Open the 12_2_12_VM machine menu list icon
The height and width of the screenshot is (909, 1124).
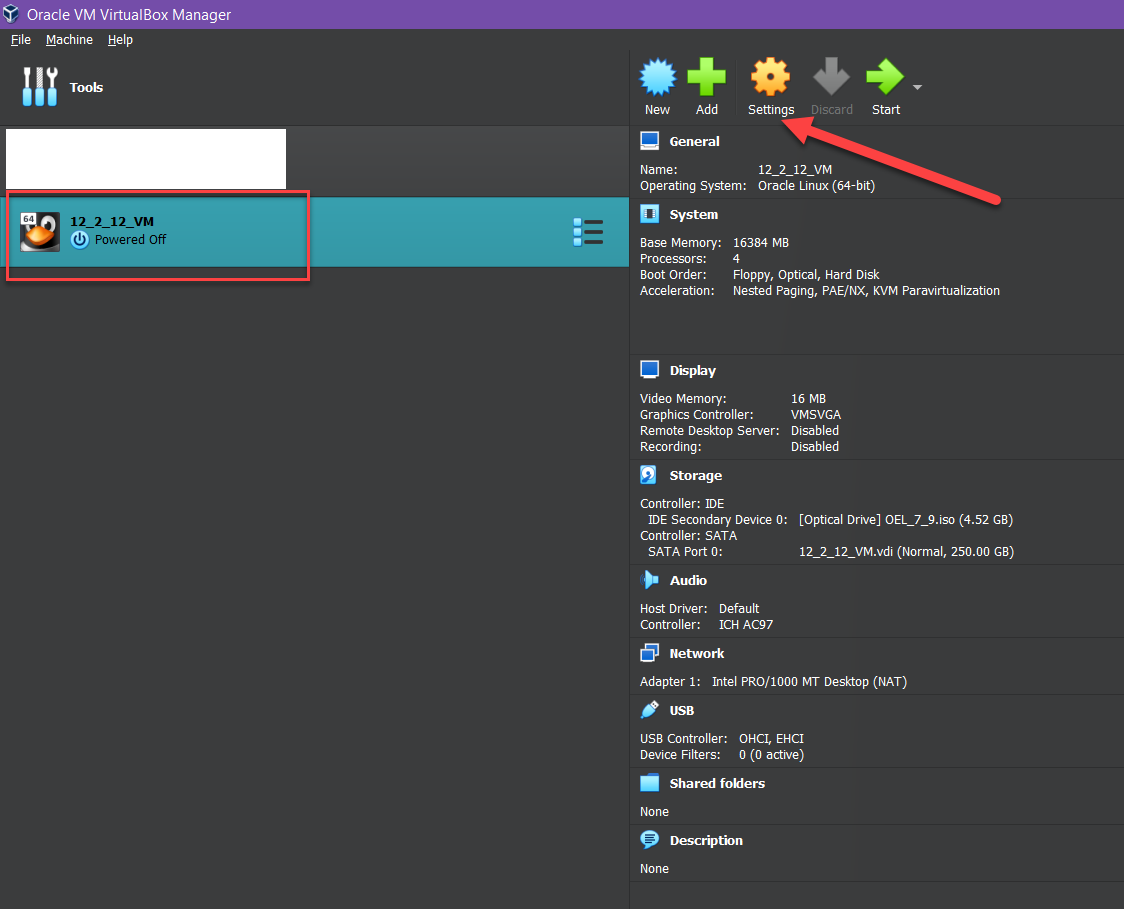[x=588, y=232]
